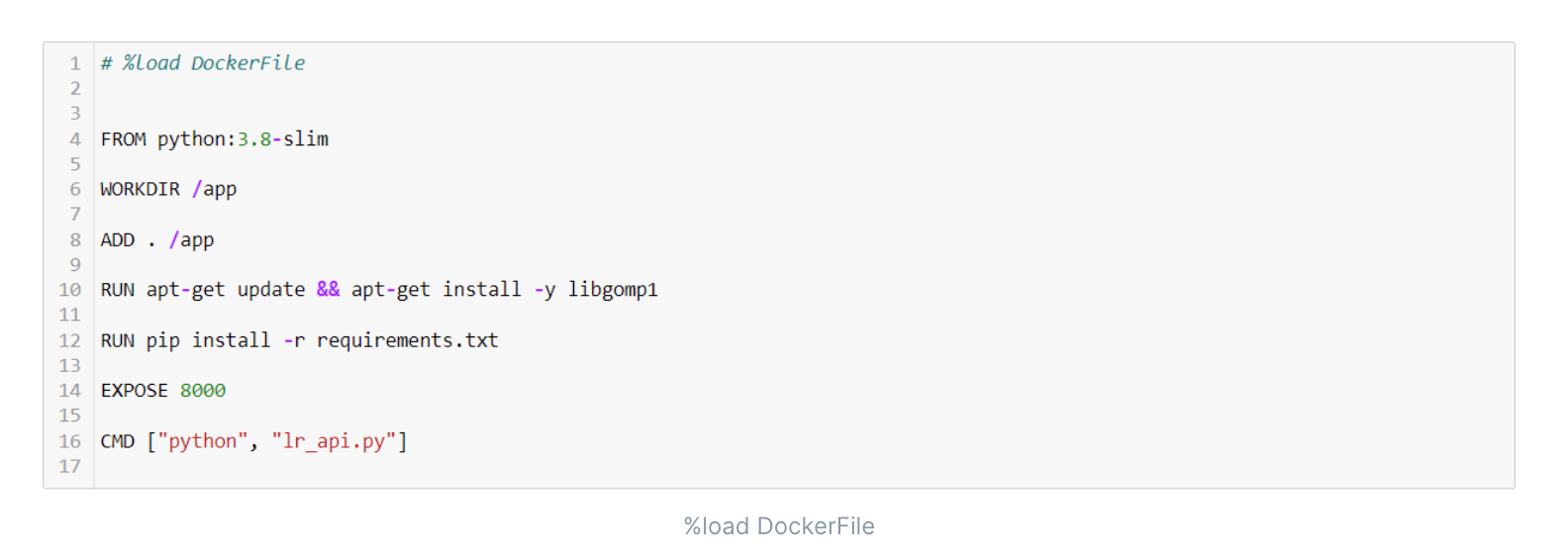Click the WORKDIR instruction

(x=140, y=189)
